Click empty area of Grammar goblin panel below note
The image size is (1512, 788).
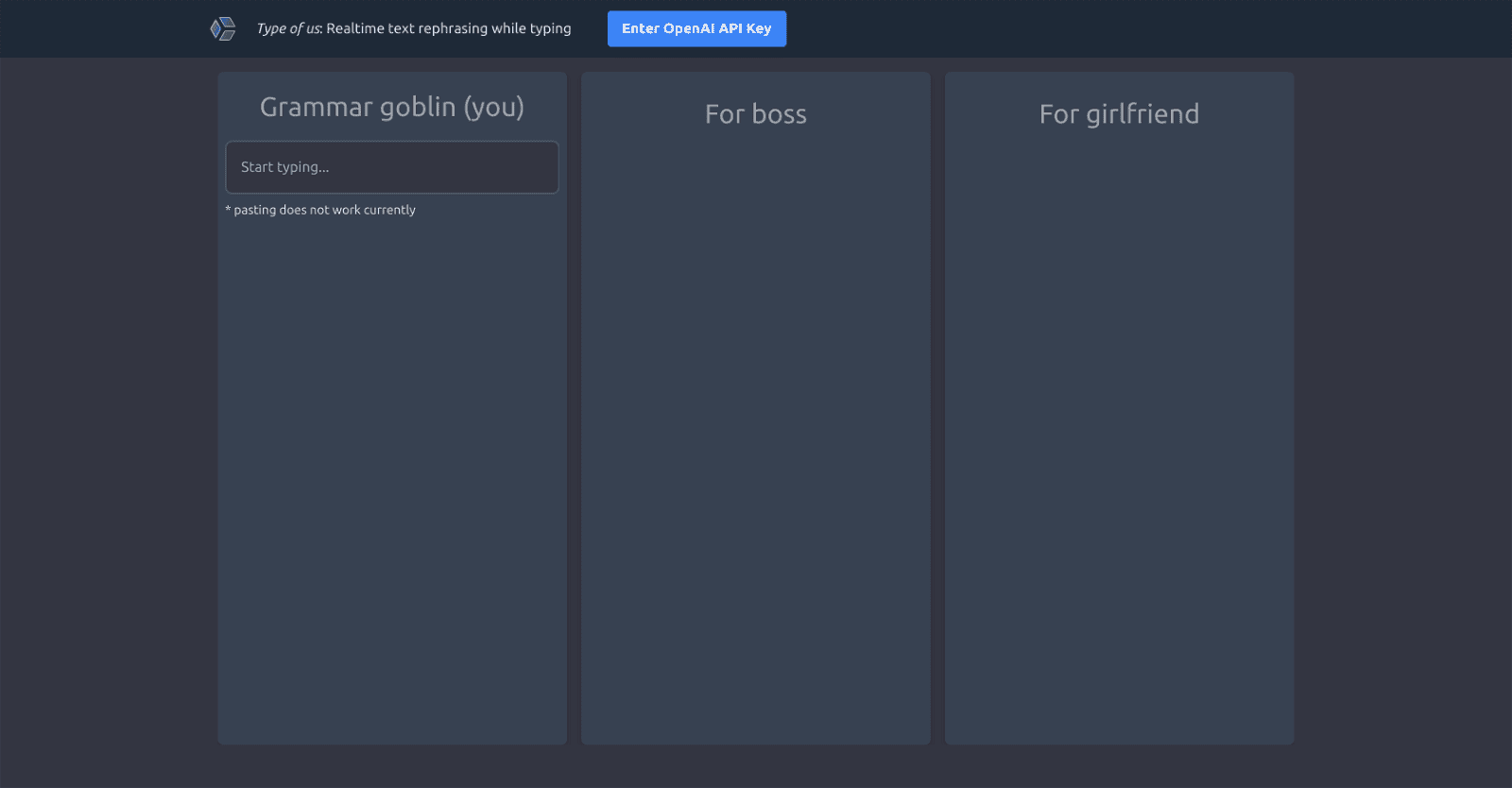tap(391, 472)
